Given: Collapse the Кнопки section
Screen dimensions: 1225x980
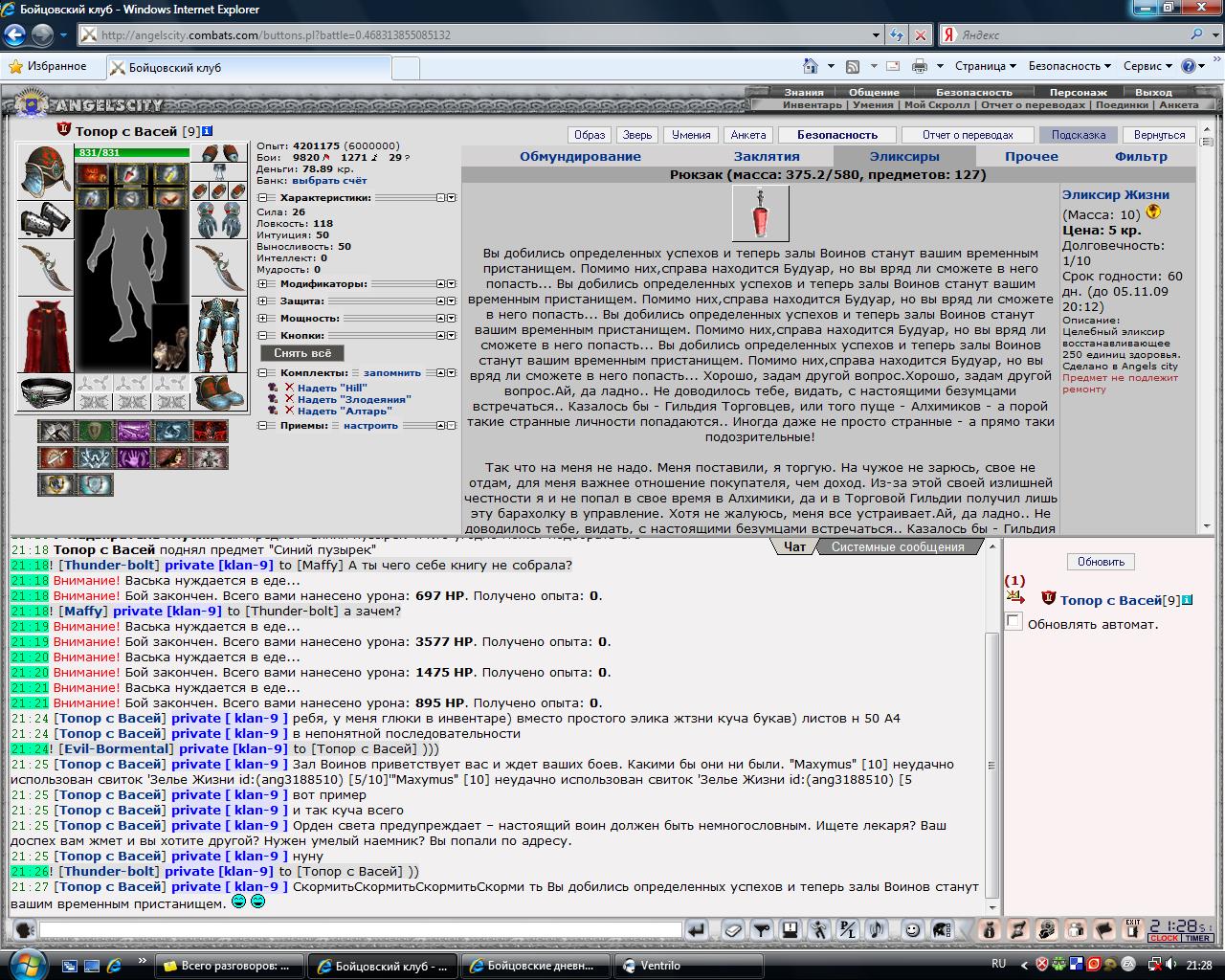Looking at the screenshot, I should click(263, 336).
